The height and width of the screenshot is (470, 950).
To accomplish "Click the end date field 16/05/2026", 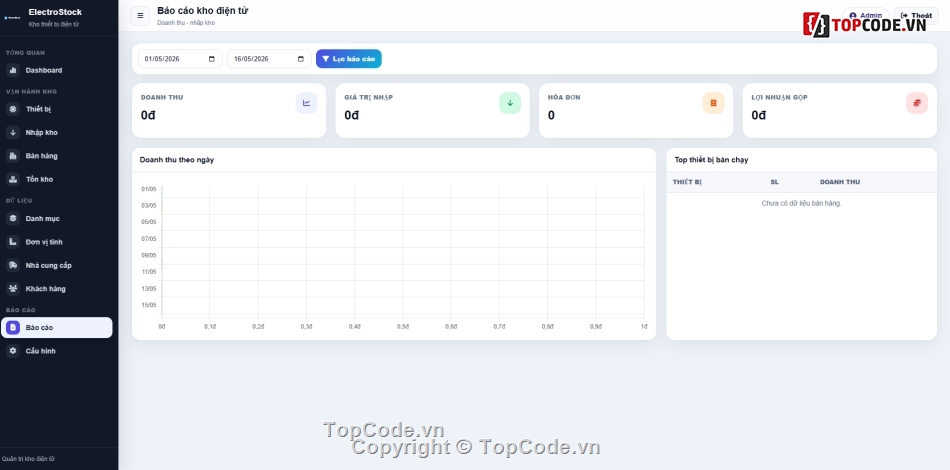I will (269, 59).
